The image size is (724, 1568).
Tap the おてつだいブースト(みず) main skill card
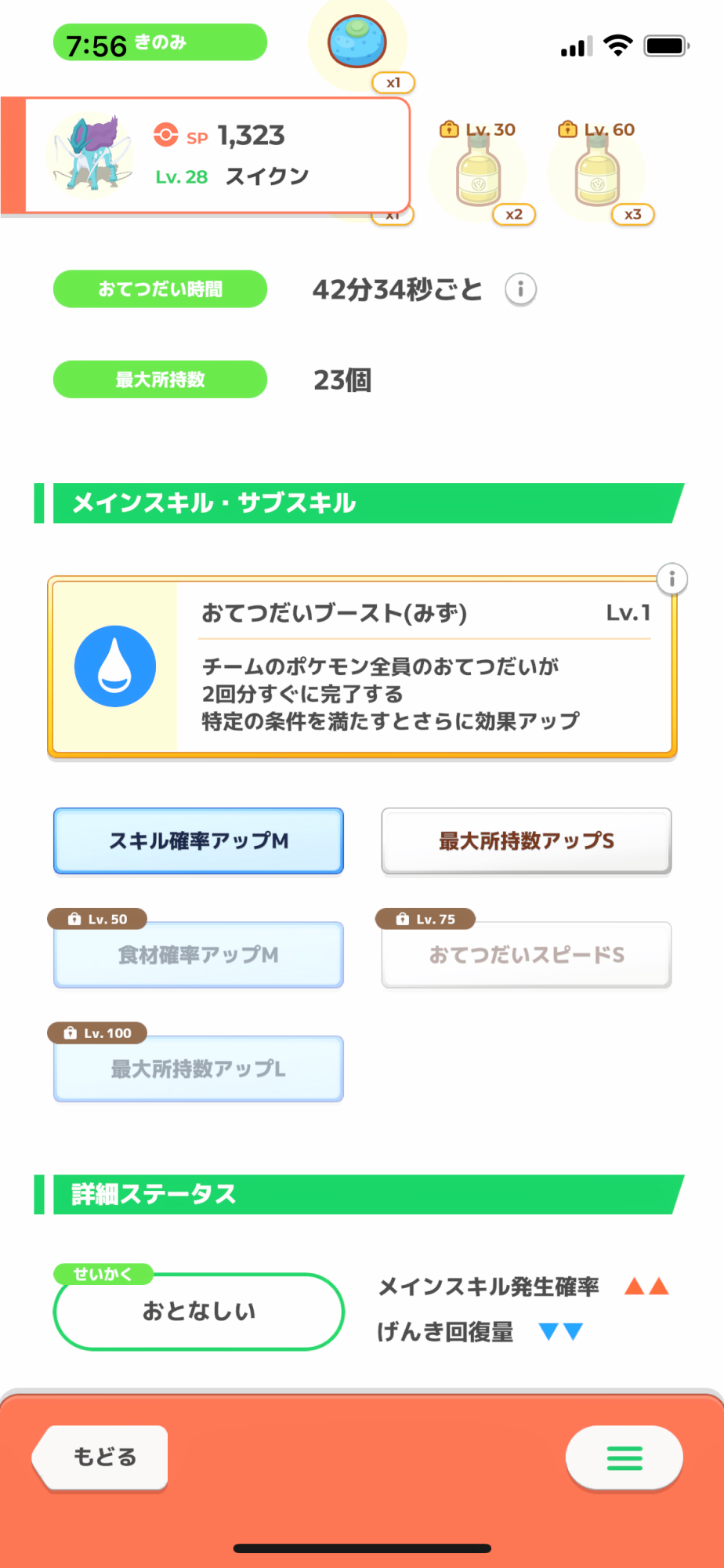423,668
